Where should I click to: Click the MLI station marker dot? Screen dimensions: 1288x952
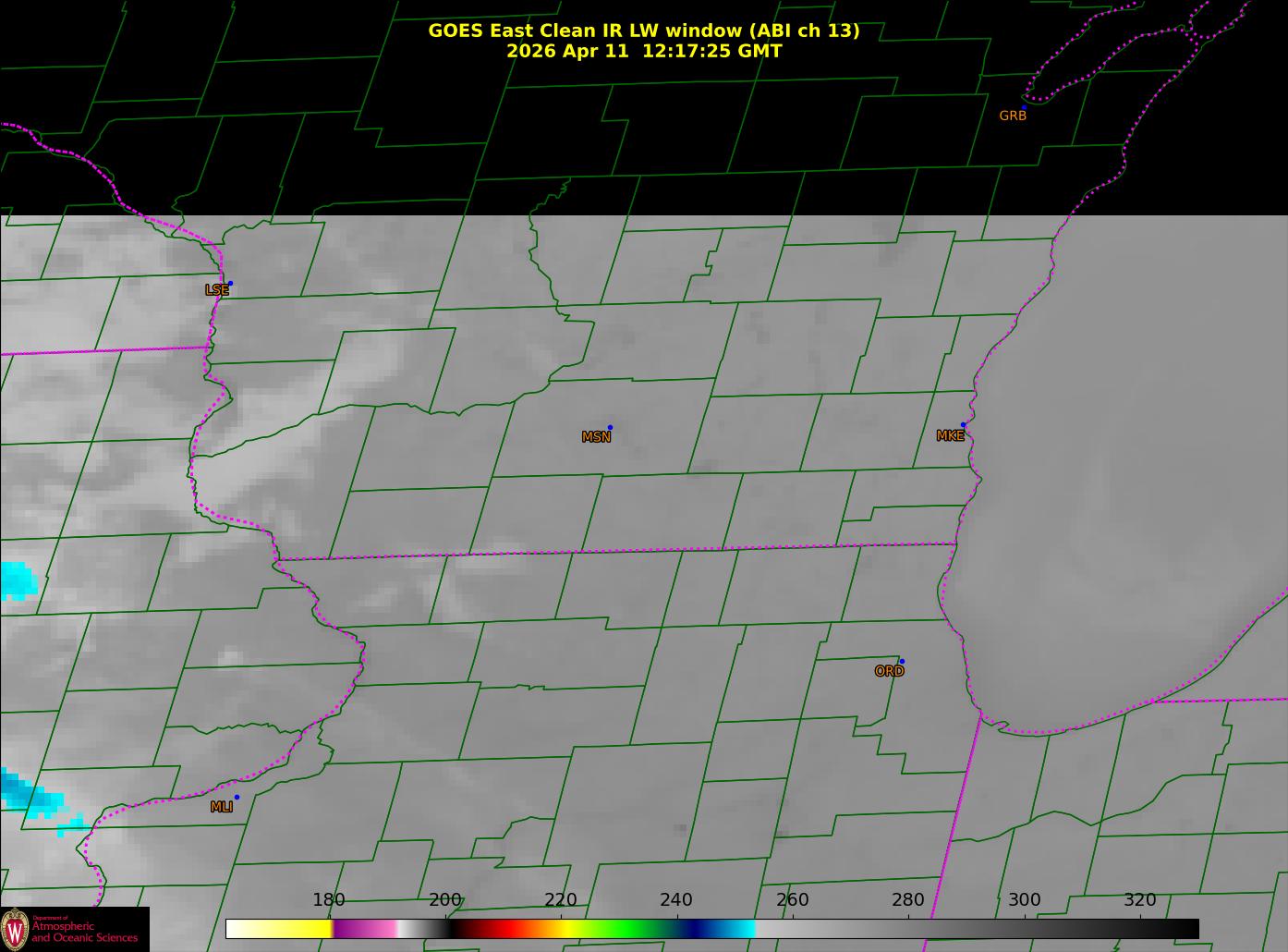[x=237, y=798]
